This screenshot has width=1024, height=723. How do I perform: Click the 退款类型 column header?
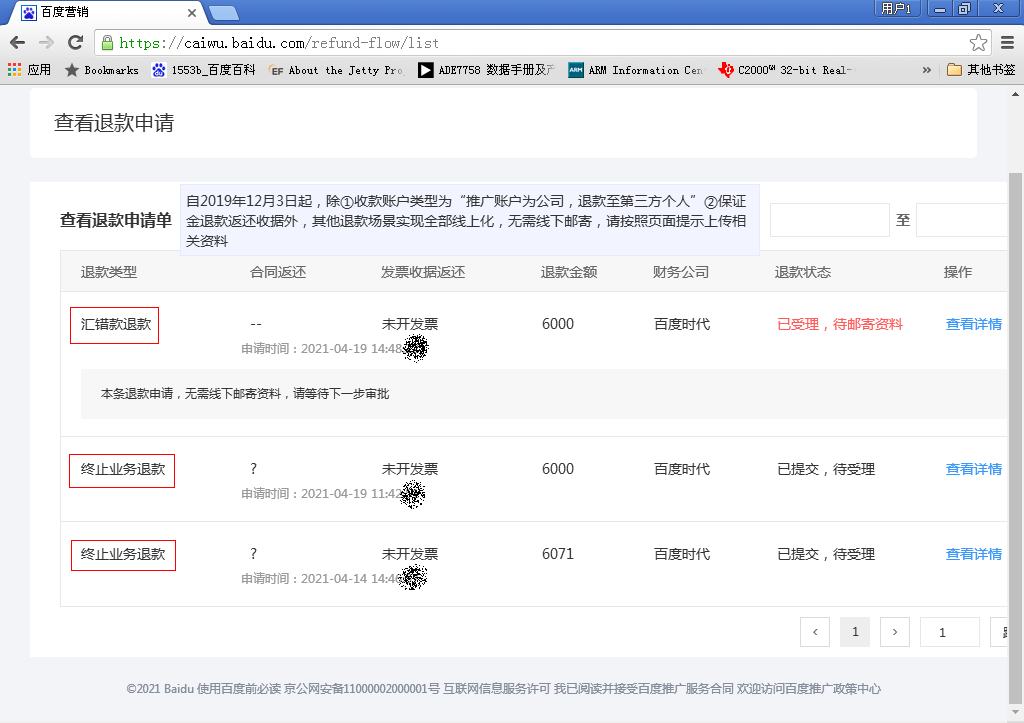pos(109,272)
